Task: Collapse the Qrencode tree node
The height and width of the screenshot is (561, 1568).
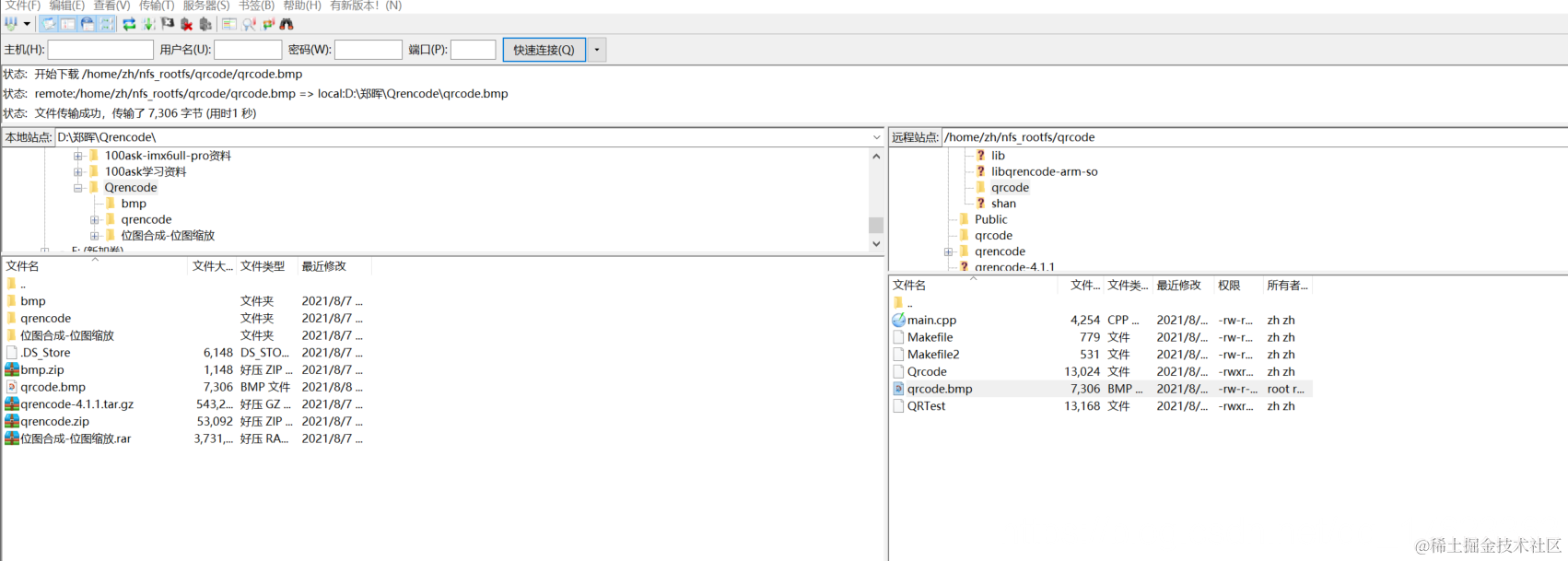Action: point(78,188)
